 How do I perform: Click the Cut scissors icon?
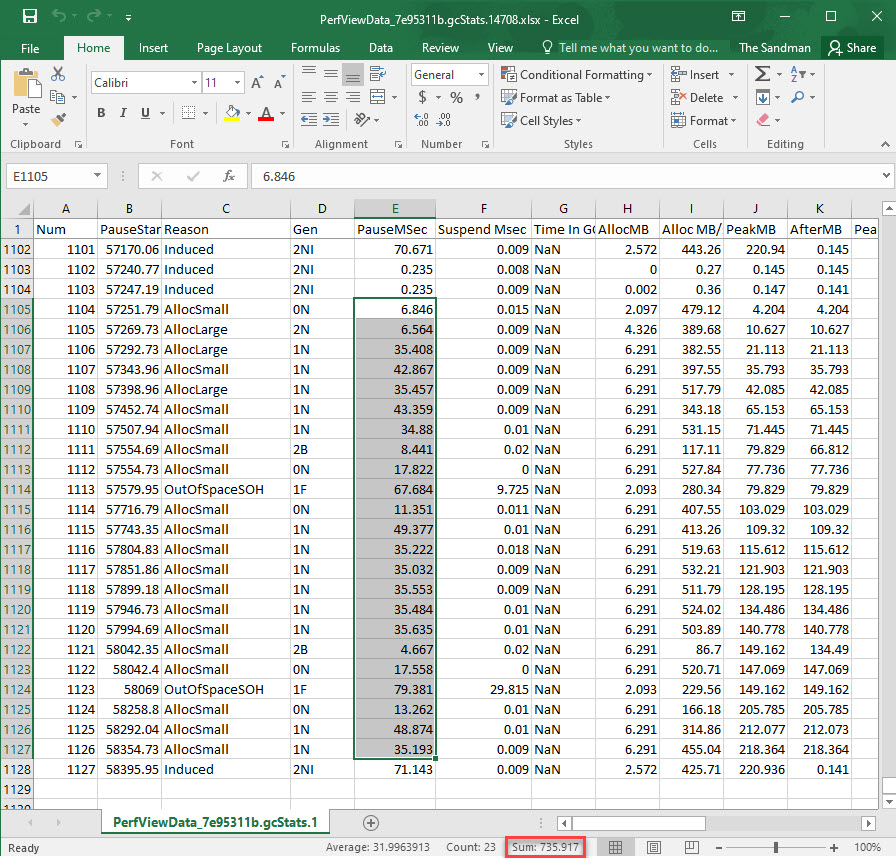coord(57,74)
